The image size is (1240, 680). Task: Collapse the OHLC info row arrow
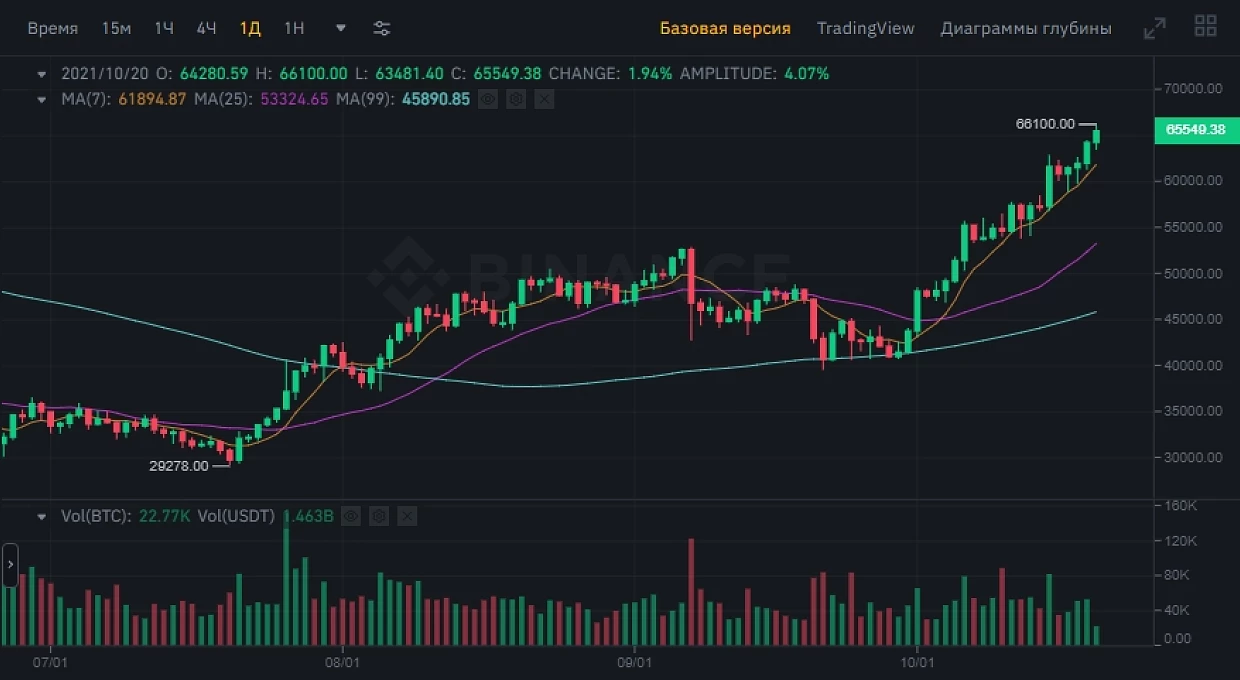(x=41, y=74)
